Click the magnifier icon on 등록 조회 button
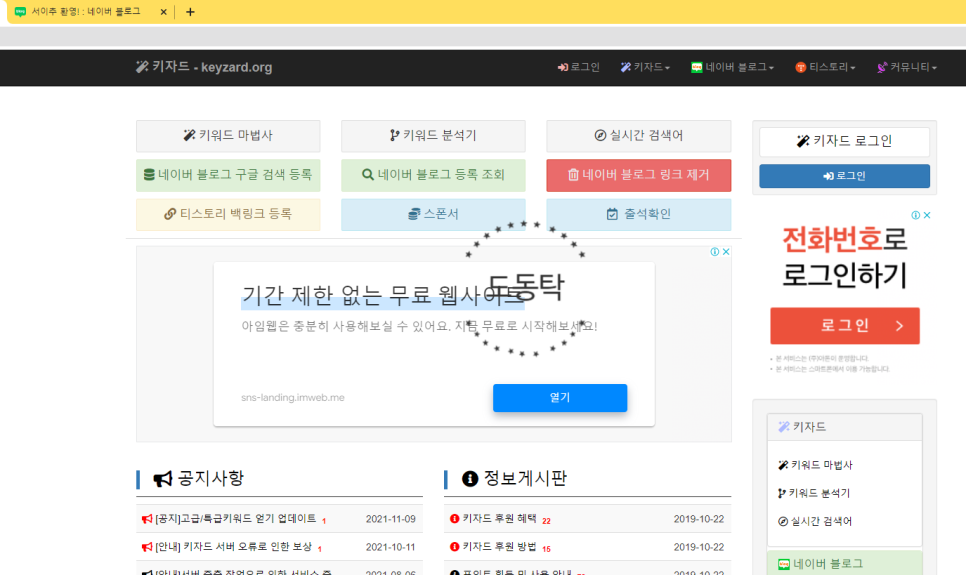Screen dimensions: 966x575 [368, 174]
